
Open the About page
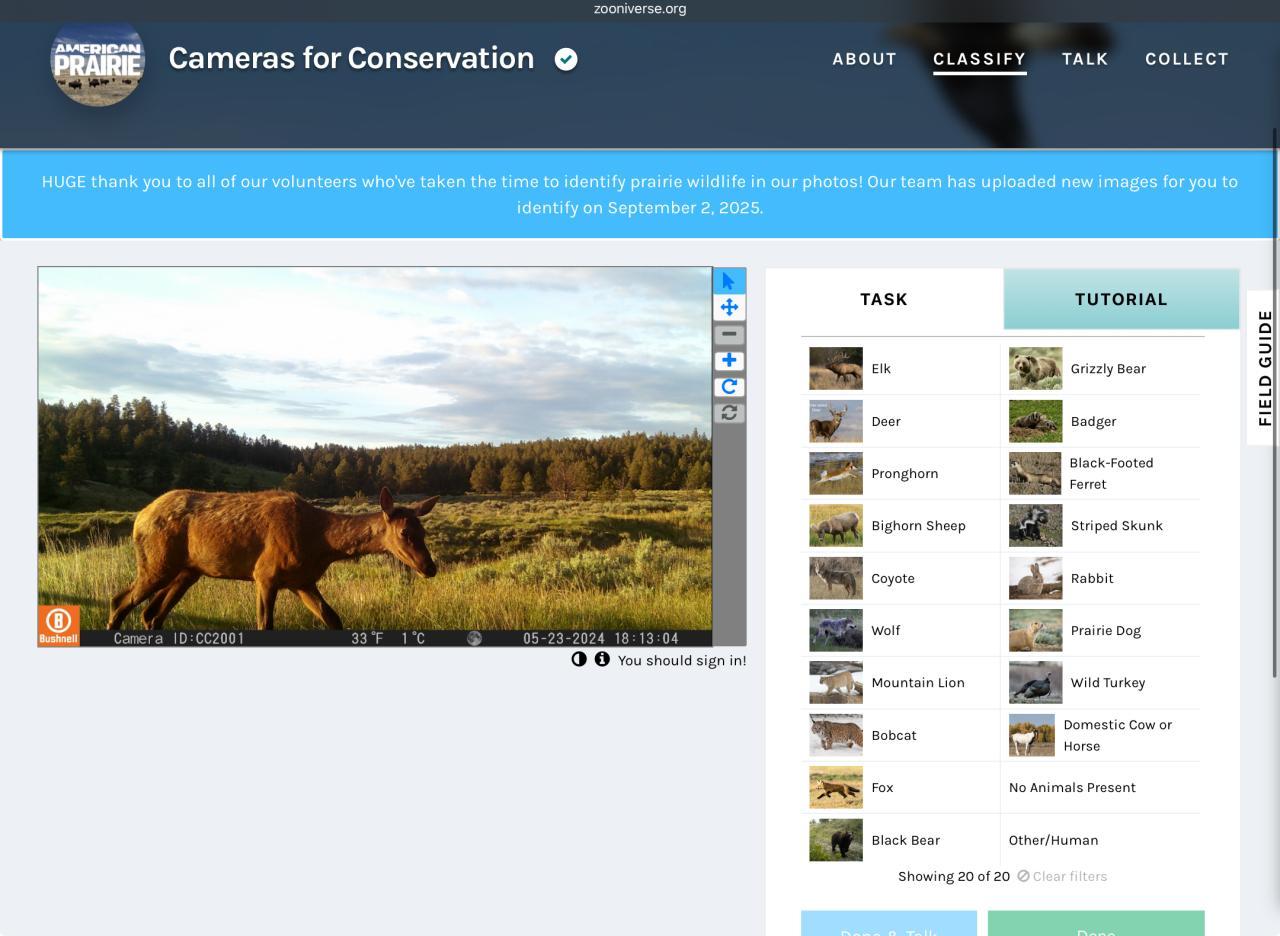click(865, 59)
